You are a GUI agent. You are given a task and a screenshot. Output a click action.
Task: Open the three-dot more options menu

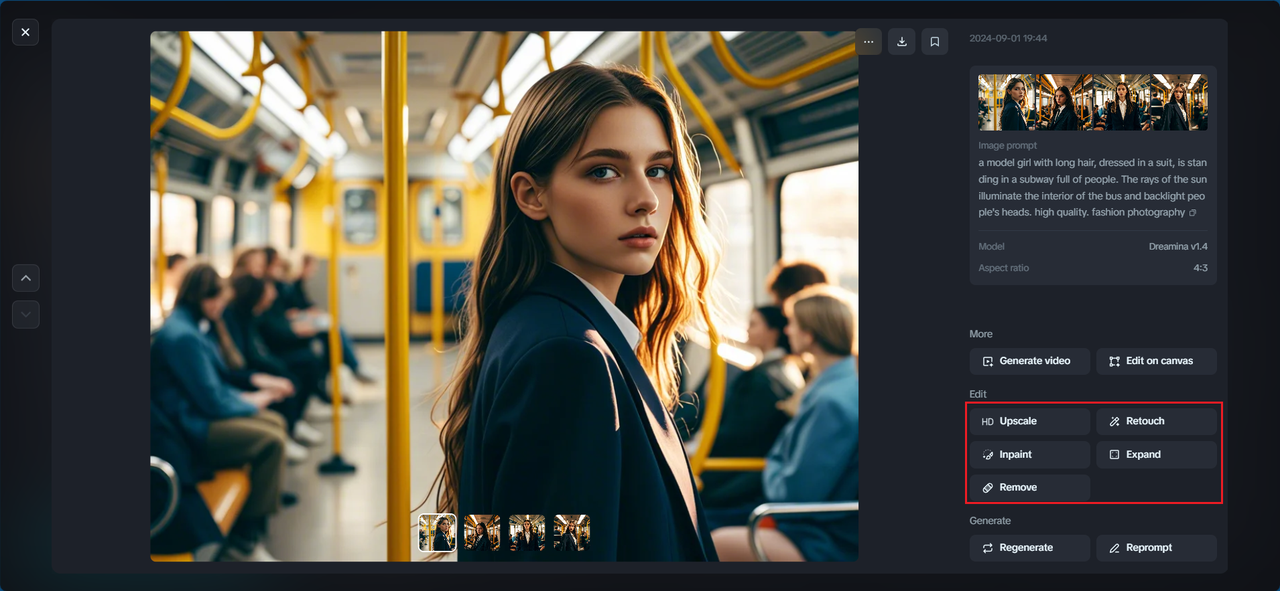point(868,41)
